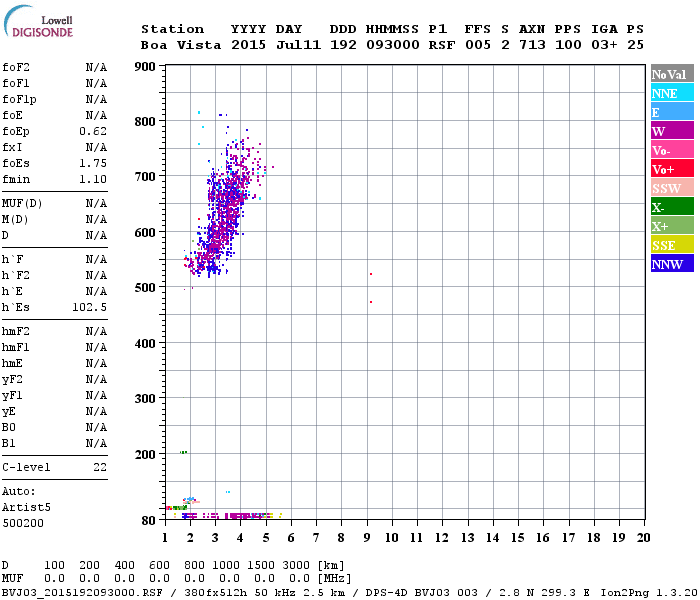Click the BVJ03_2015192093000.RSF filename text
Viewport: 700px width, 600px height.
[82, 593]
